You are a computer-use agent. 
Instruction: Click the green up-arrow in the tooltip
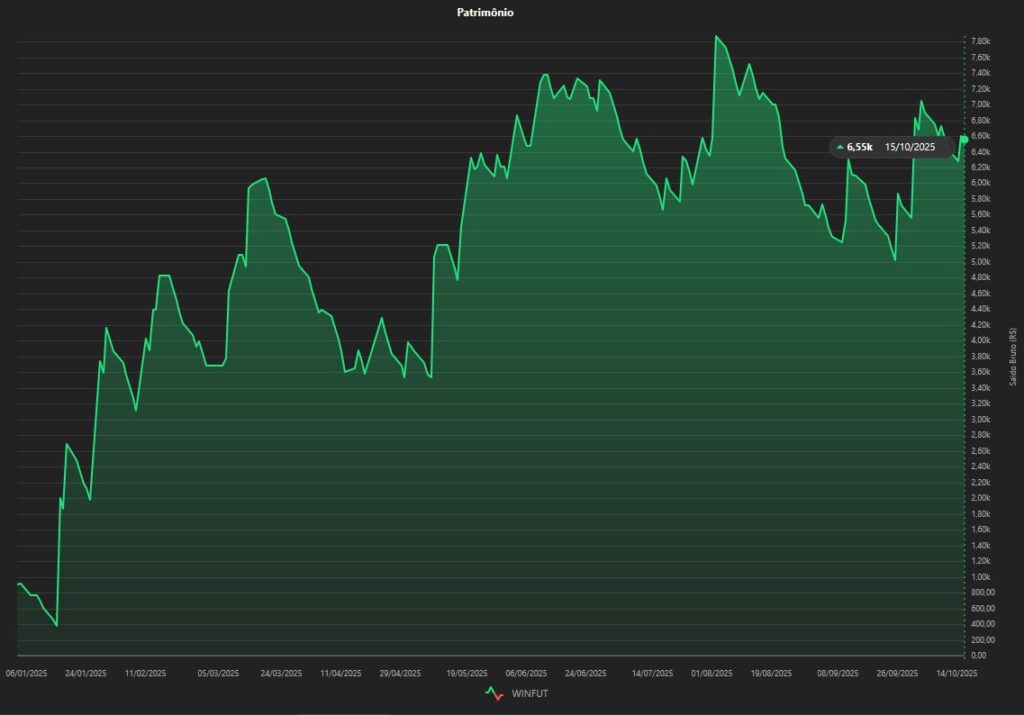(839, 147)
